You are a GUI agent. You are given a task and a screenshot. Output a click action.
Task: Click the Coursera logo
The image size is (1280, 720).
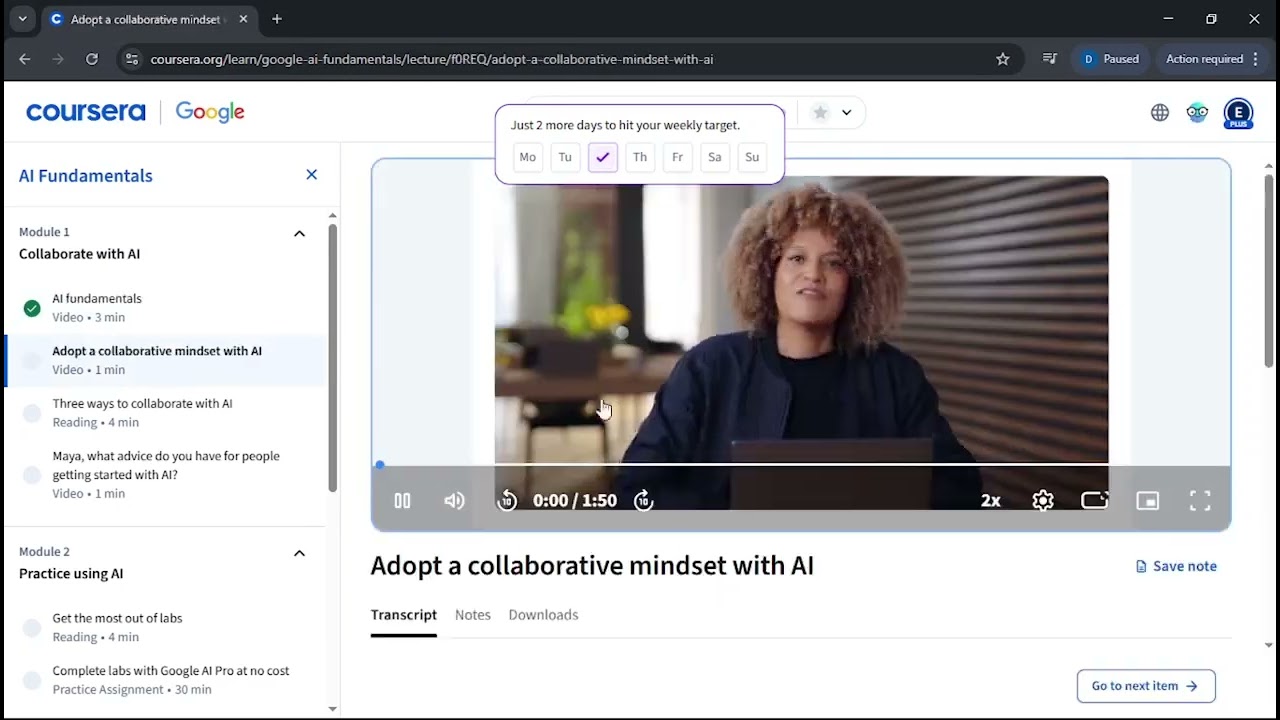tap(86, 112)
